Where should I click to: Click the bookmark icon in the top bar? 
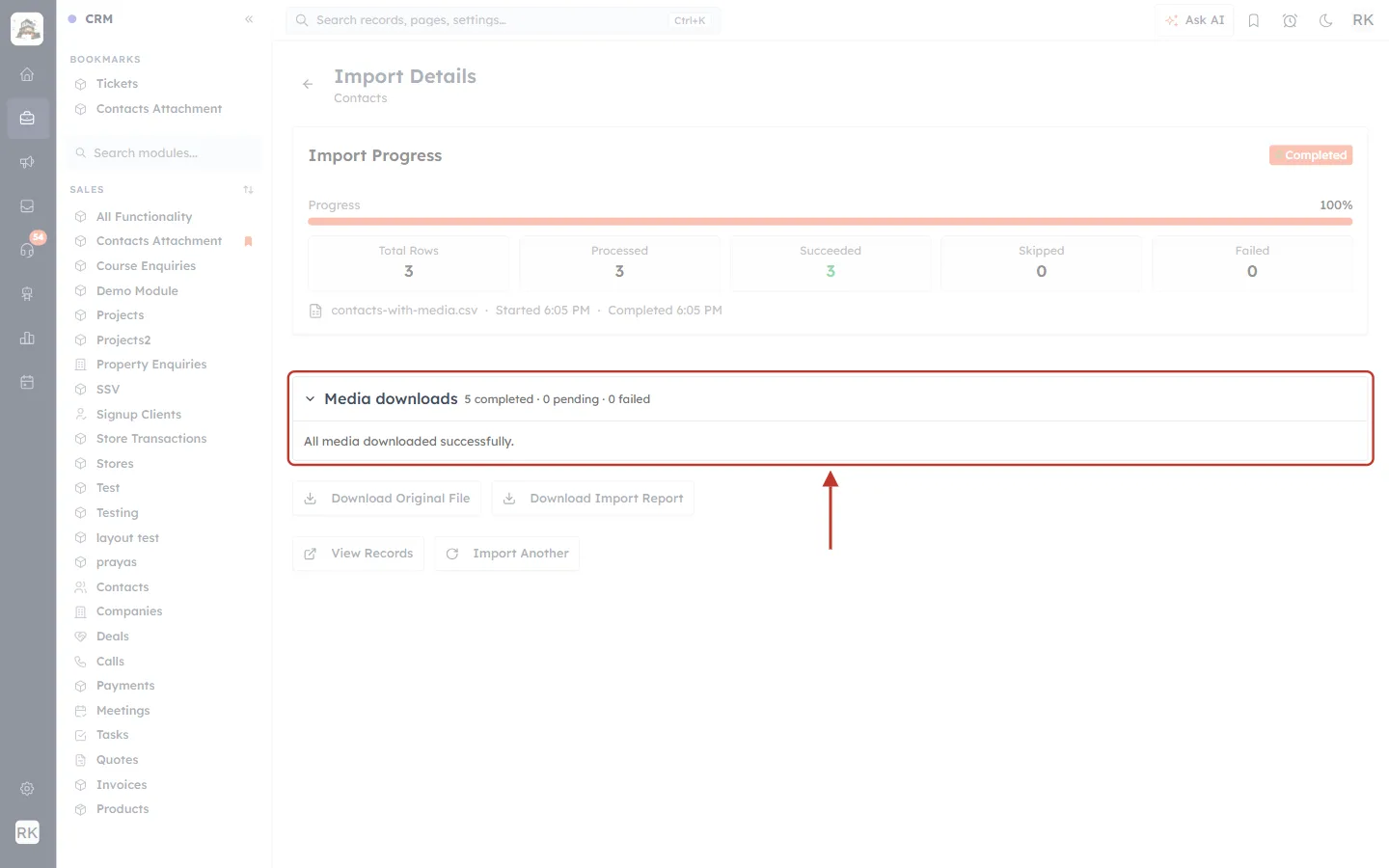[x=1254, y=20]
